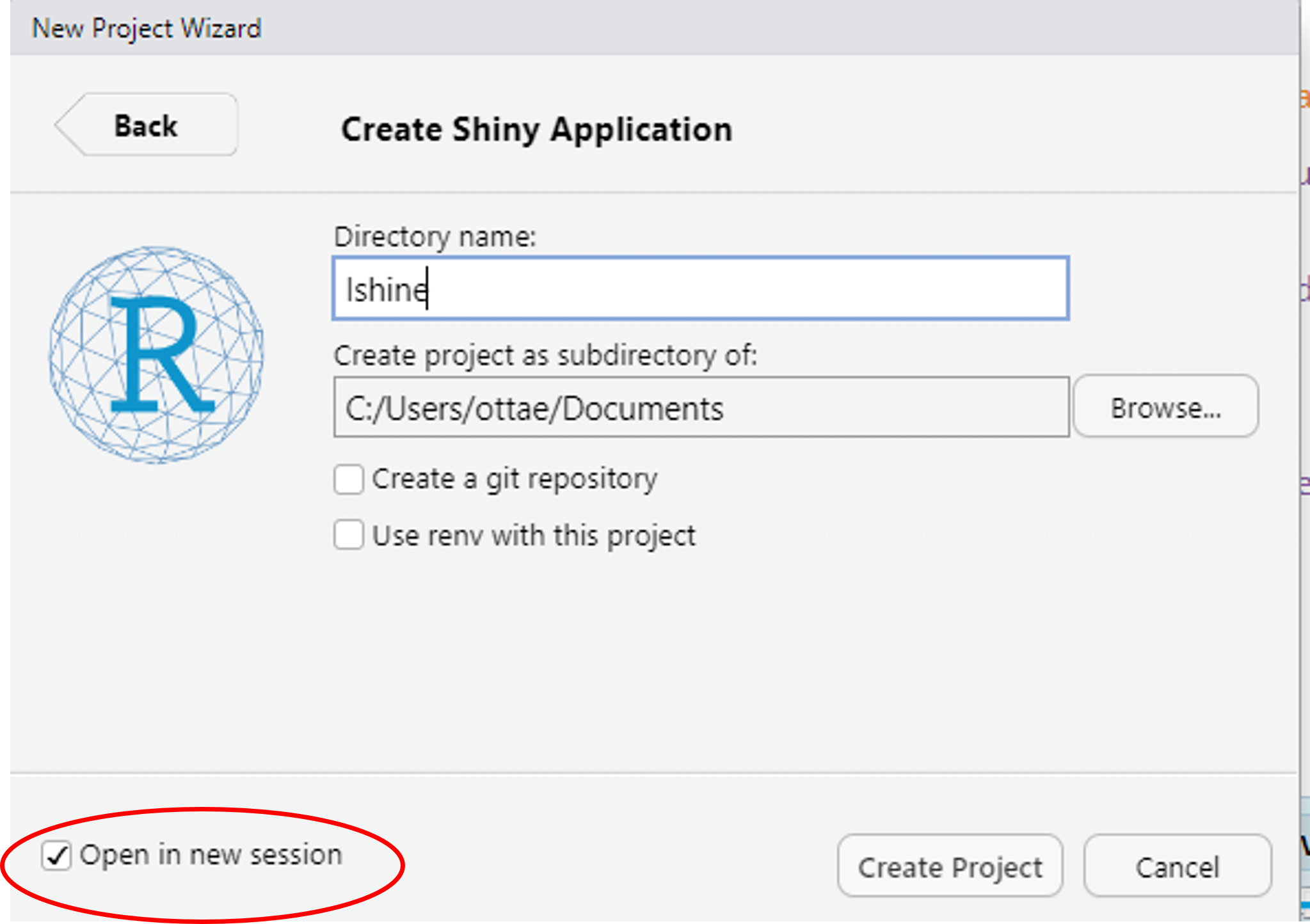Click the "Create a git repository" label text

515,479
